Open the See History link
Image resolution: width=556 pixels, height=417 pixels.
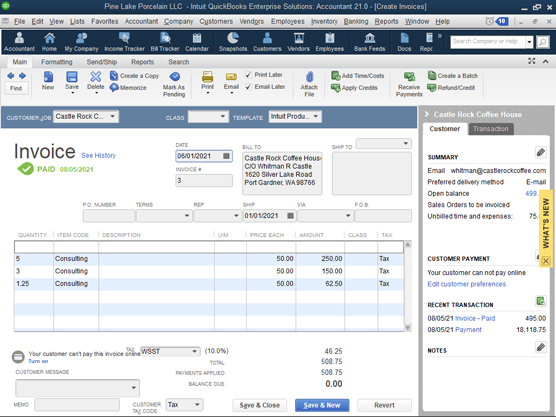[98, 155]
